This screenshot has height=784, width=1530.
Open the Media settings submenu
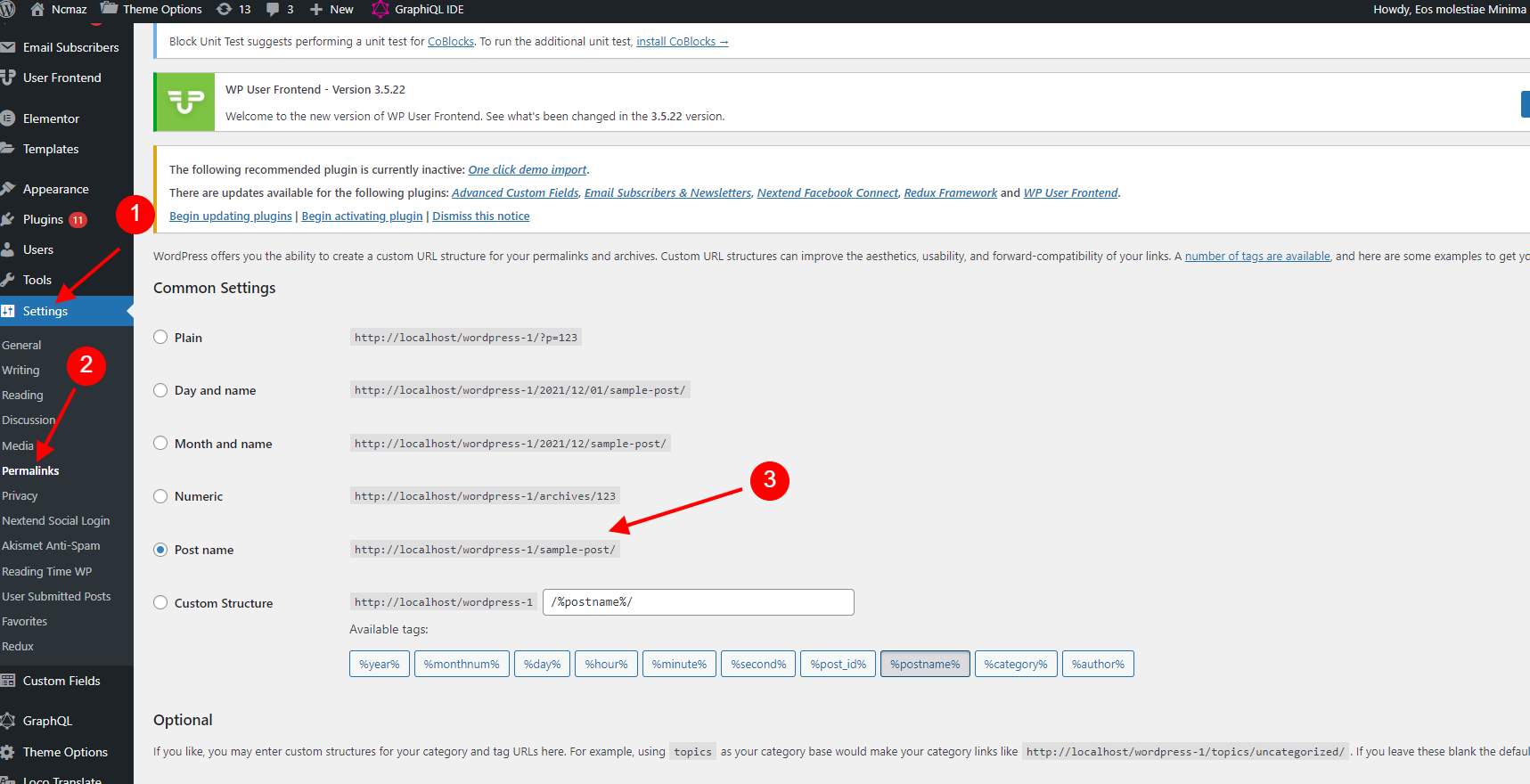[x=18, y=445]
